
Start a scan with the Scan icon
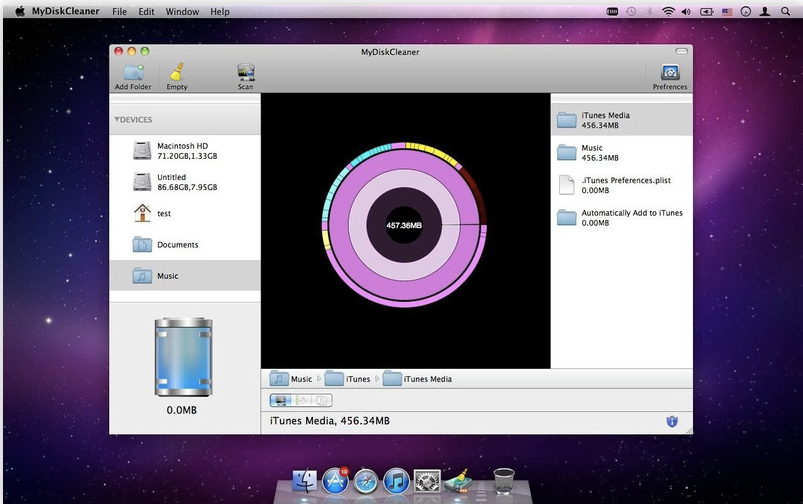[246, 72]
